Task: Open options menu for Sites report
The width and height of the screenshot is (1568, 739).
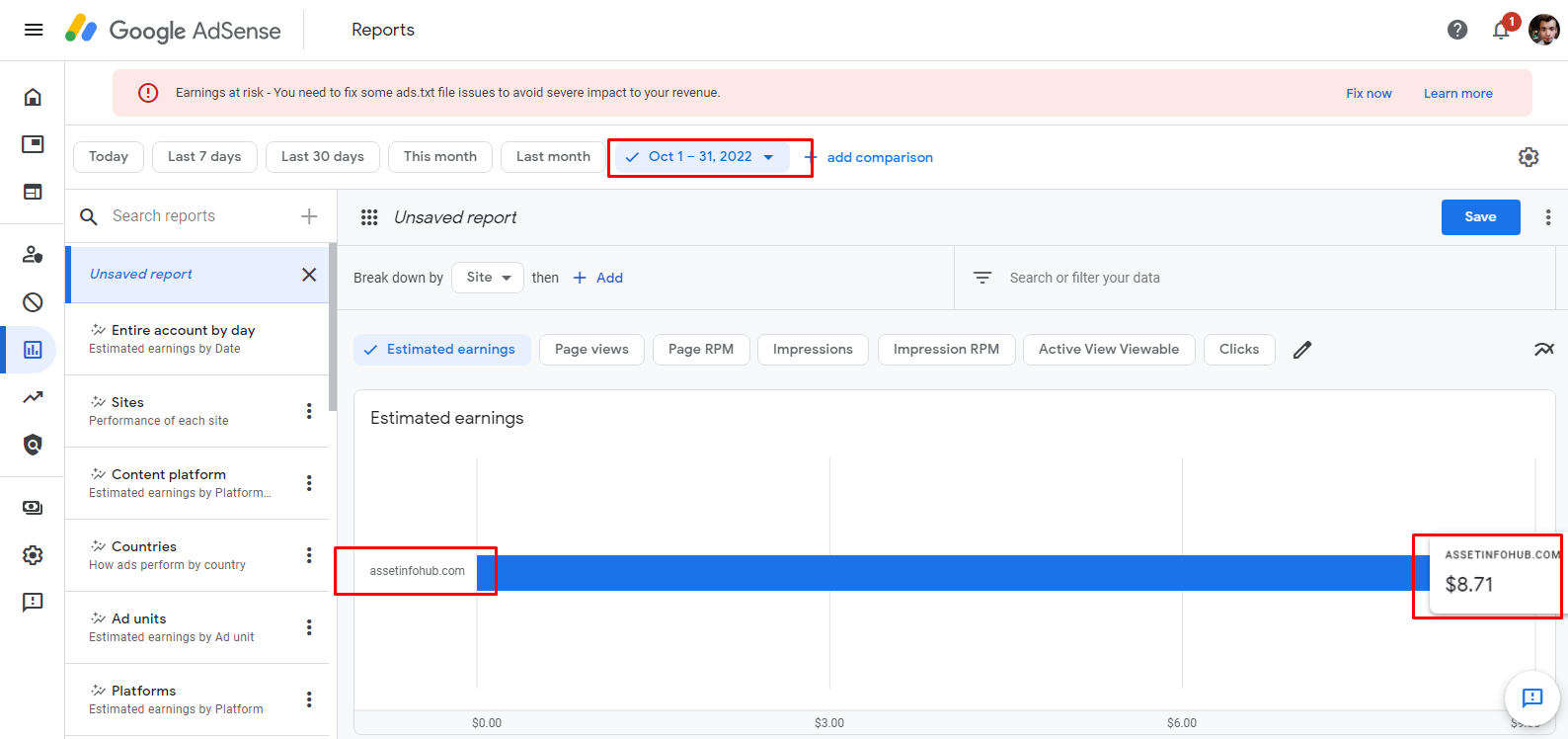Action: point(309,411)
